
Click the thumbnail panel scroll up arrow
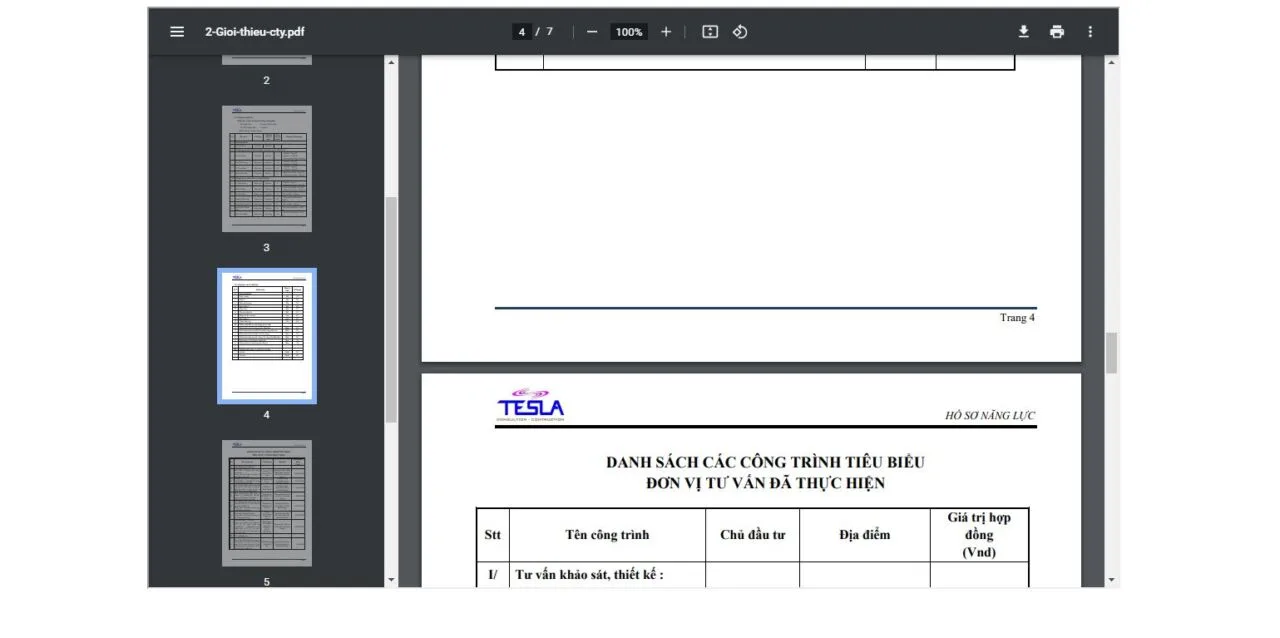pos(391,62)
